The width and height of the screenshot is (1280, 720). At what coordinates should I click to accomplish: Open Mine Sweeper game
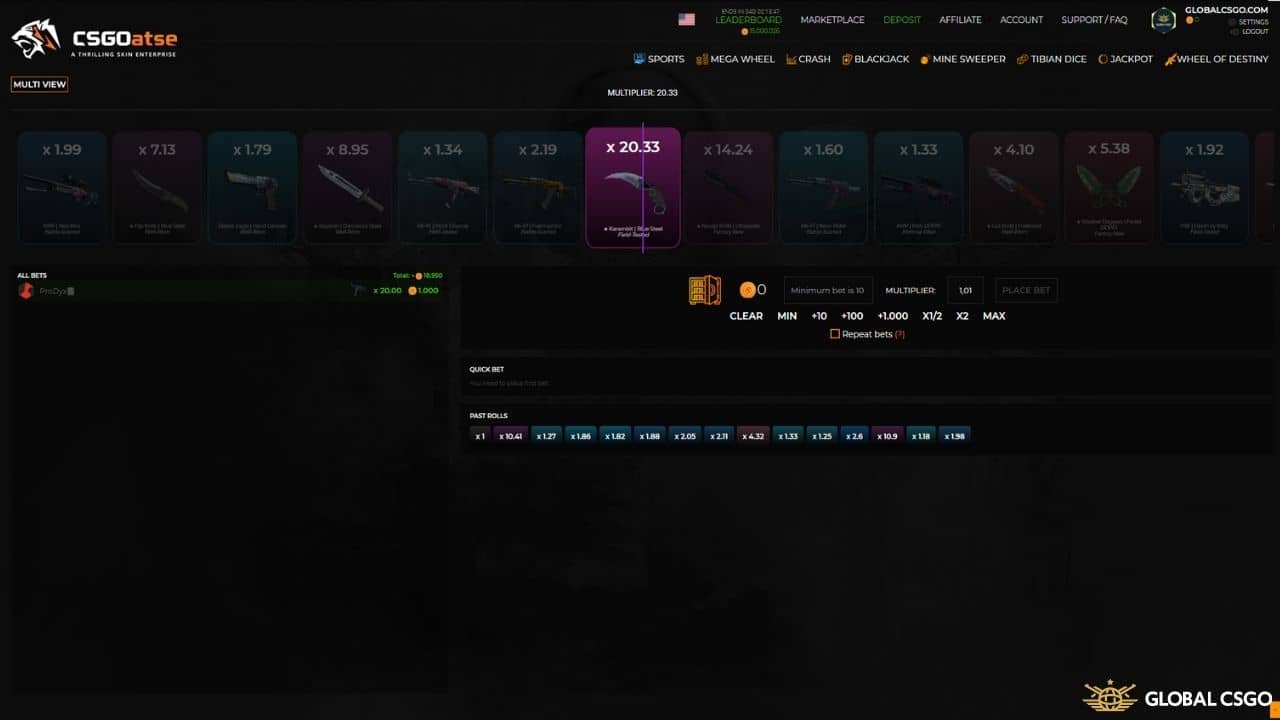(962, 59)
